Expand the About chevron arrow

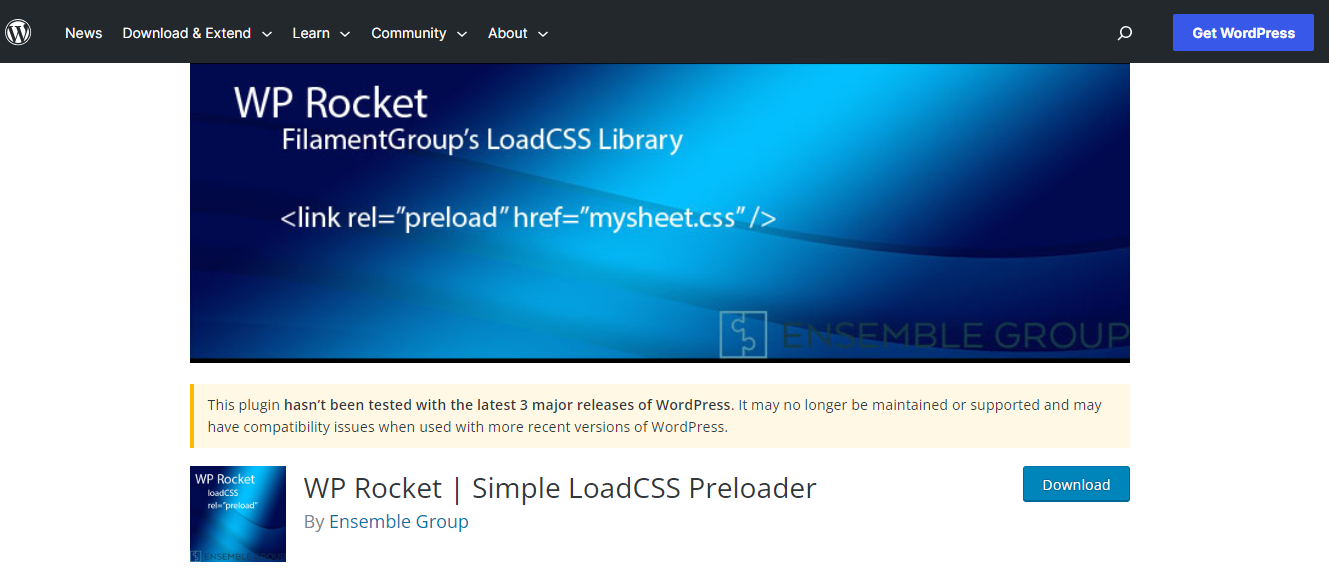[543, 34]
